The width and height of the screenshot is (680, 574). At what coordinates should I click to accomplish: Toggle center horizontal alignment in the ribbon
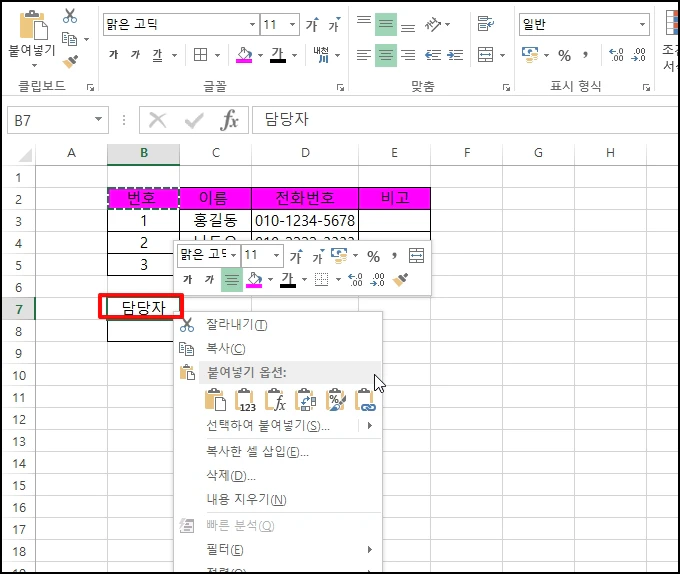(x=386, y=55)
